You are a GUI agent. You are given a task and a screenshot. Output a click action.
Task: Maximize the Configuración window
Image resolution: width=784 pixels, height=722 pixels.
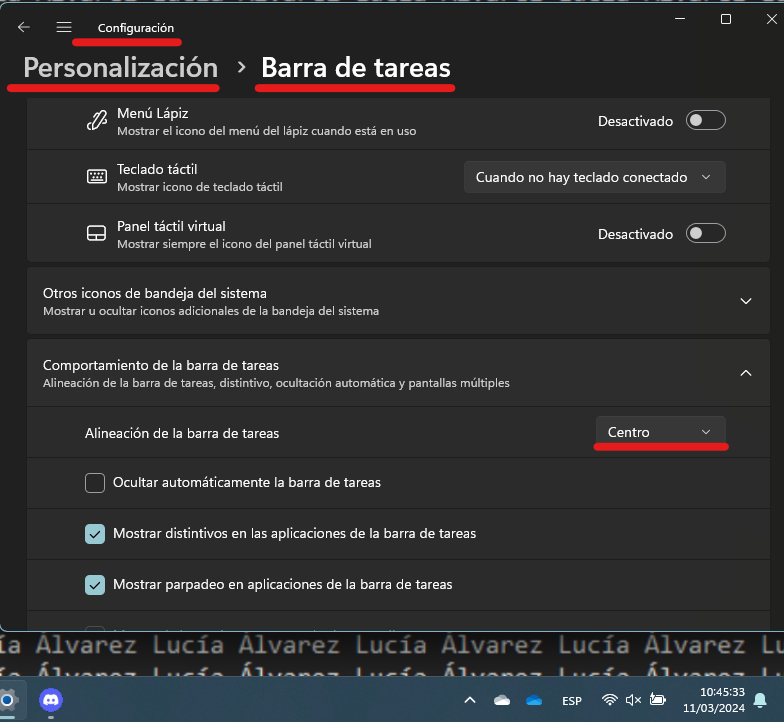(726, 19)
